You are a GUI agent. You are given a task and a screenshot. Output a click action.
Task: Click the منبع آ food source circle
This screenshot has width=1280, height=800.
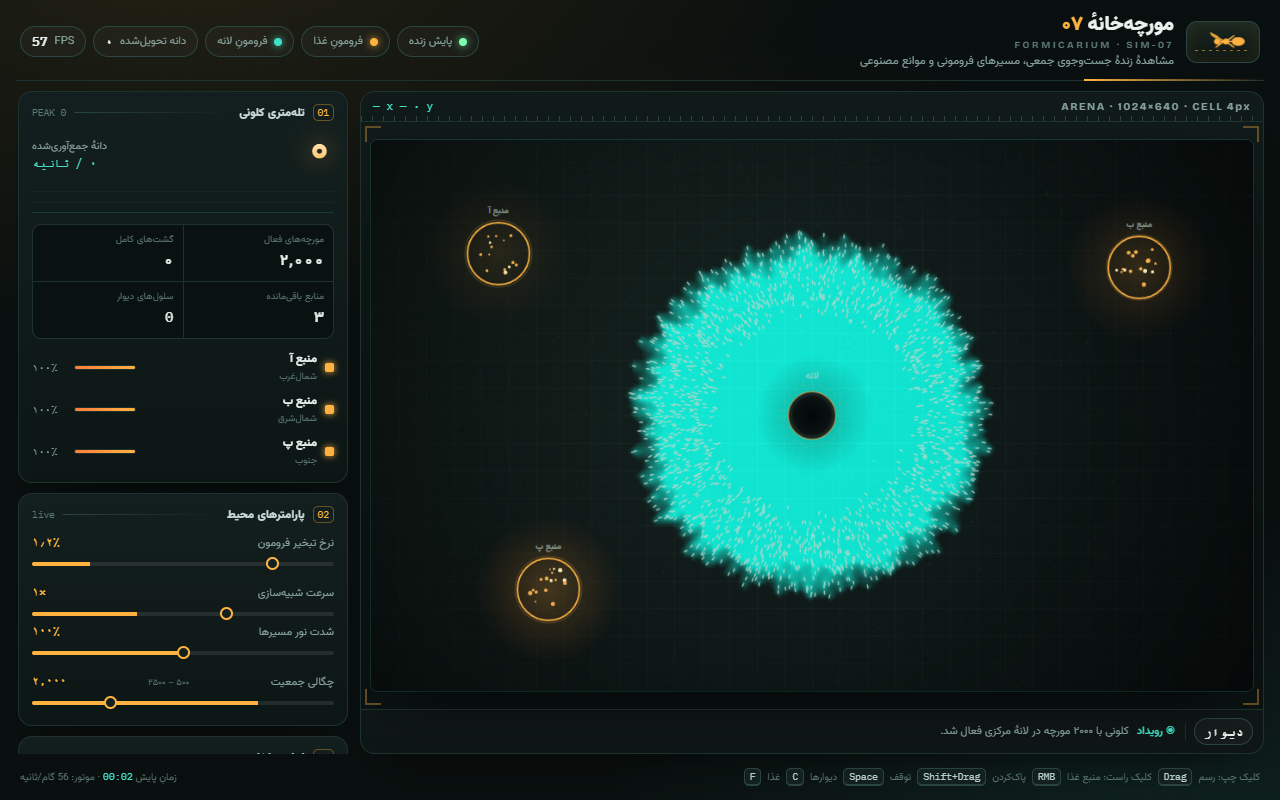click(498, 253)
